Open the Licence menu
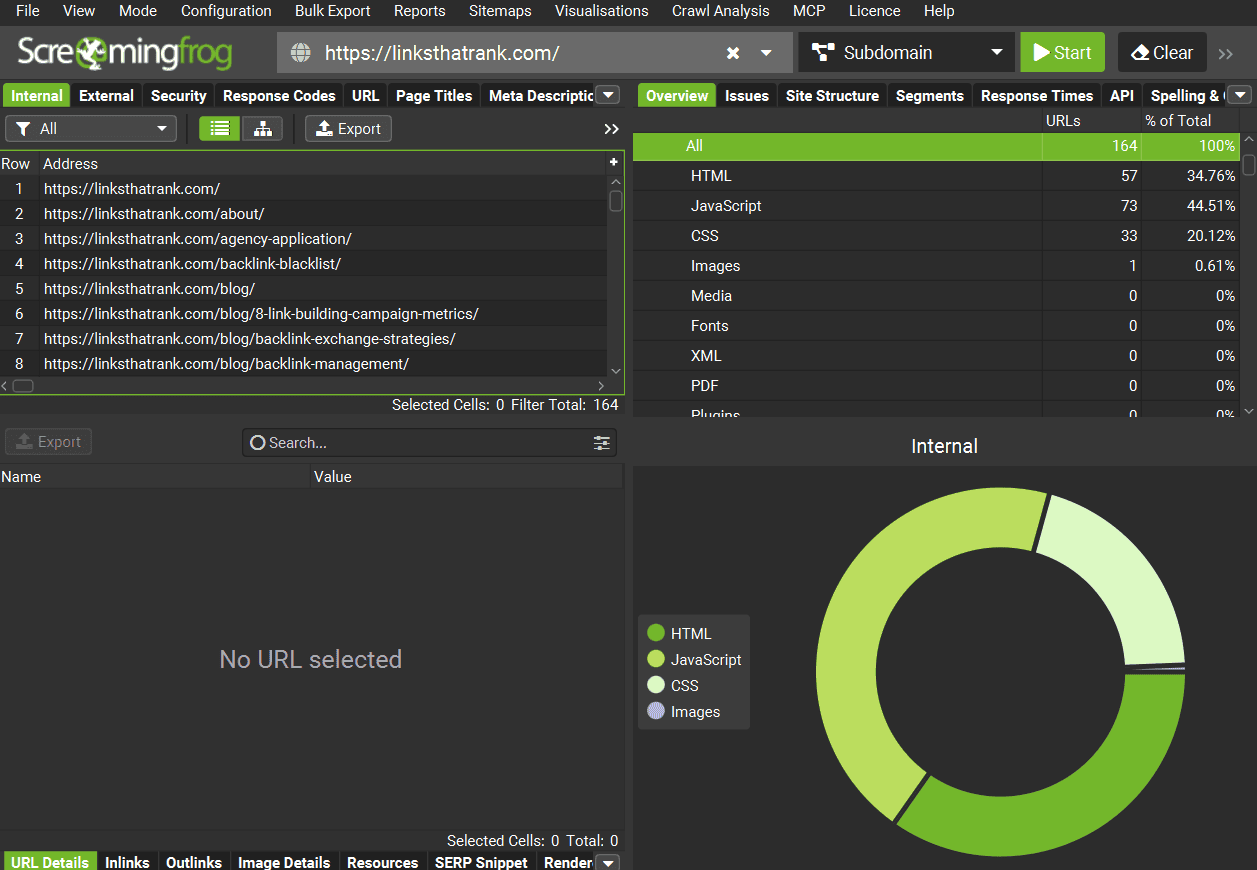Image resolution: width=1257 pixels, height=870 pixels. pos(875,11)
